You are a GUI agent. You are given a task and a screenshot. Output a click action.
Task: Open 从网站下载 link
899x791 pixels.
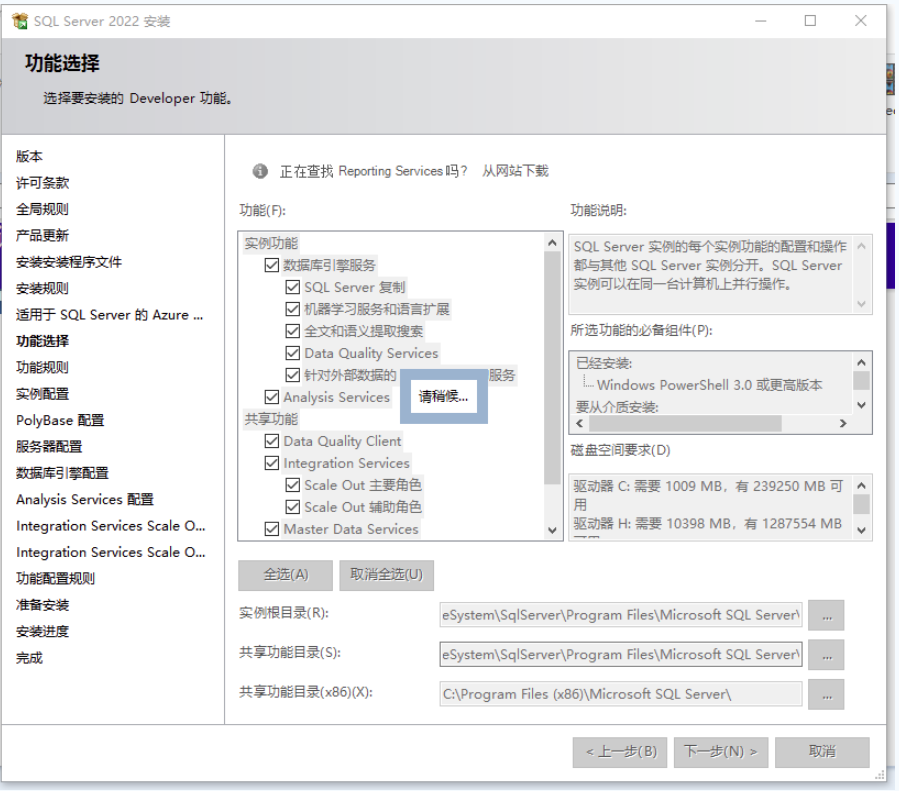coord(515,171)
